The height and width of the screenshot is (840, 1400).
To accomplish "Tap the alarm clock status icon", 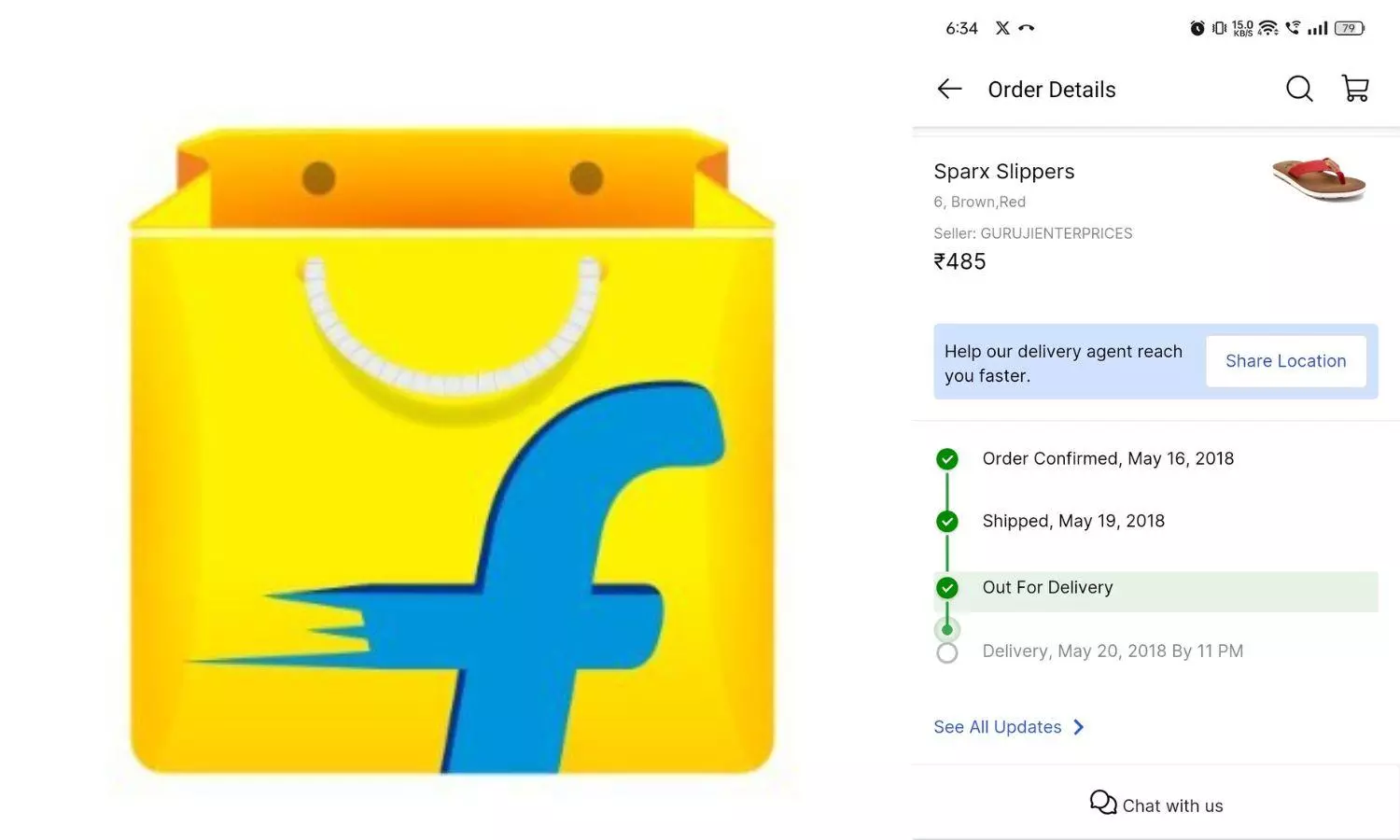I will click(1197, 28).
